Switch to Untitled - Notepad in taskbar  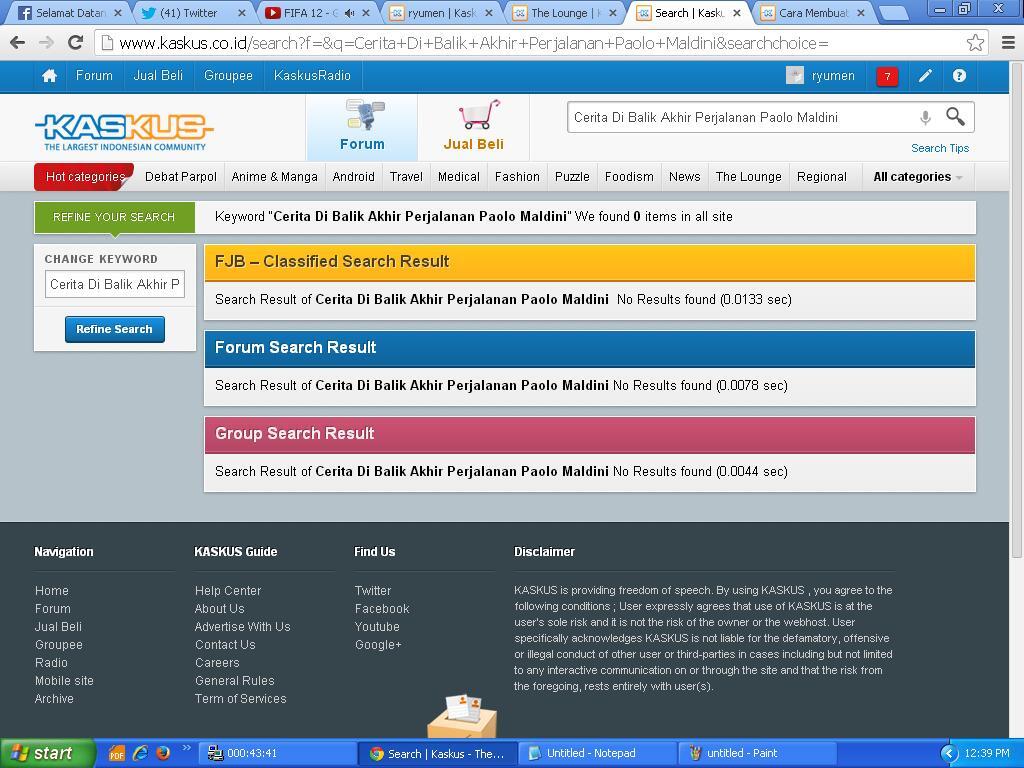coord(598,754)
